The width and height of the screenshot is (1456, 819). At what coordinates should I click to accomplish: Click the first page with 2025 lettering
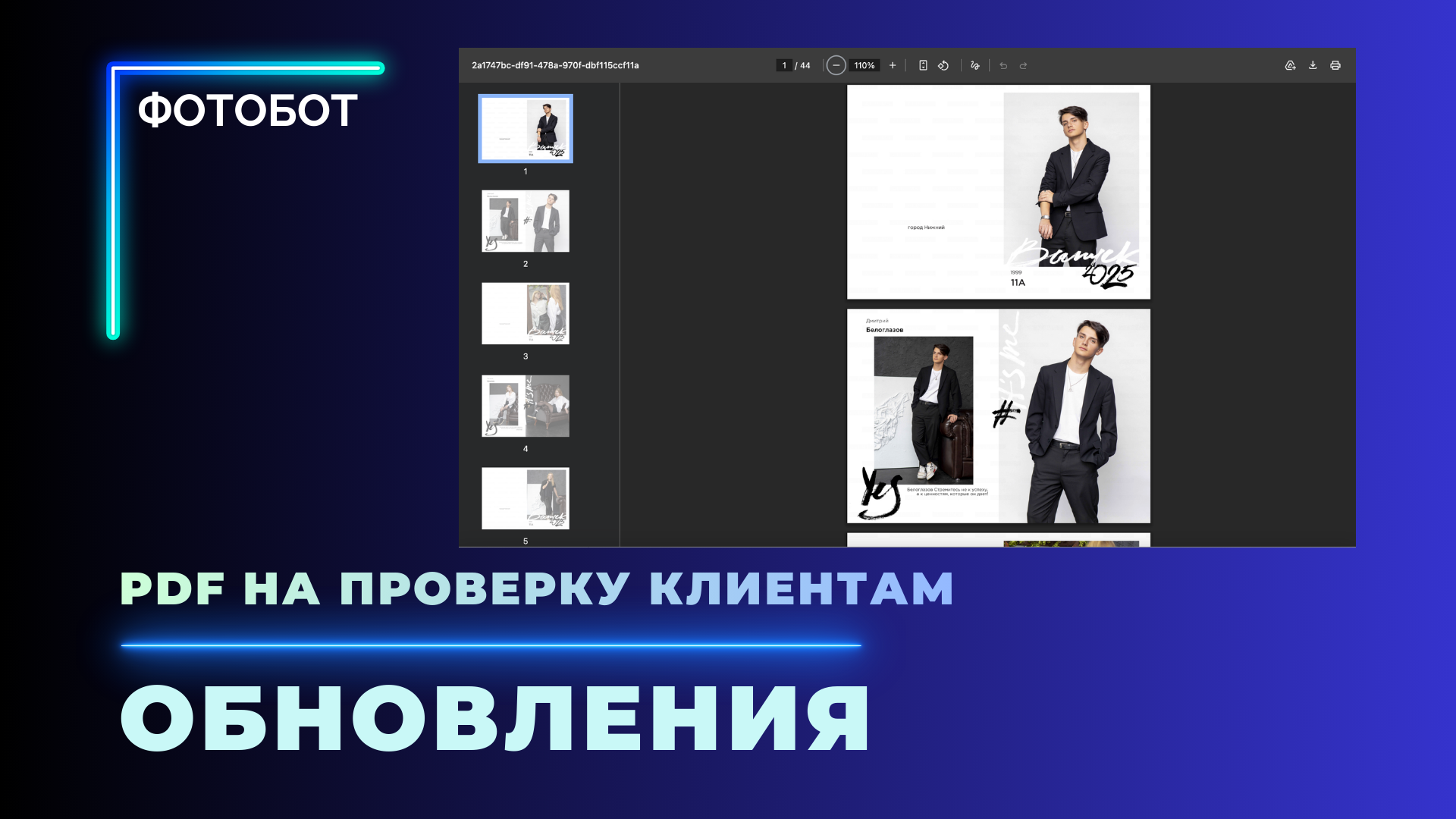coord(998,192)
